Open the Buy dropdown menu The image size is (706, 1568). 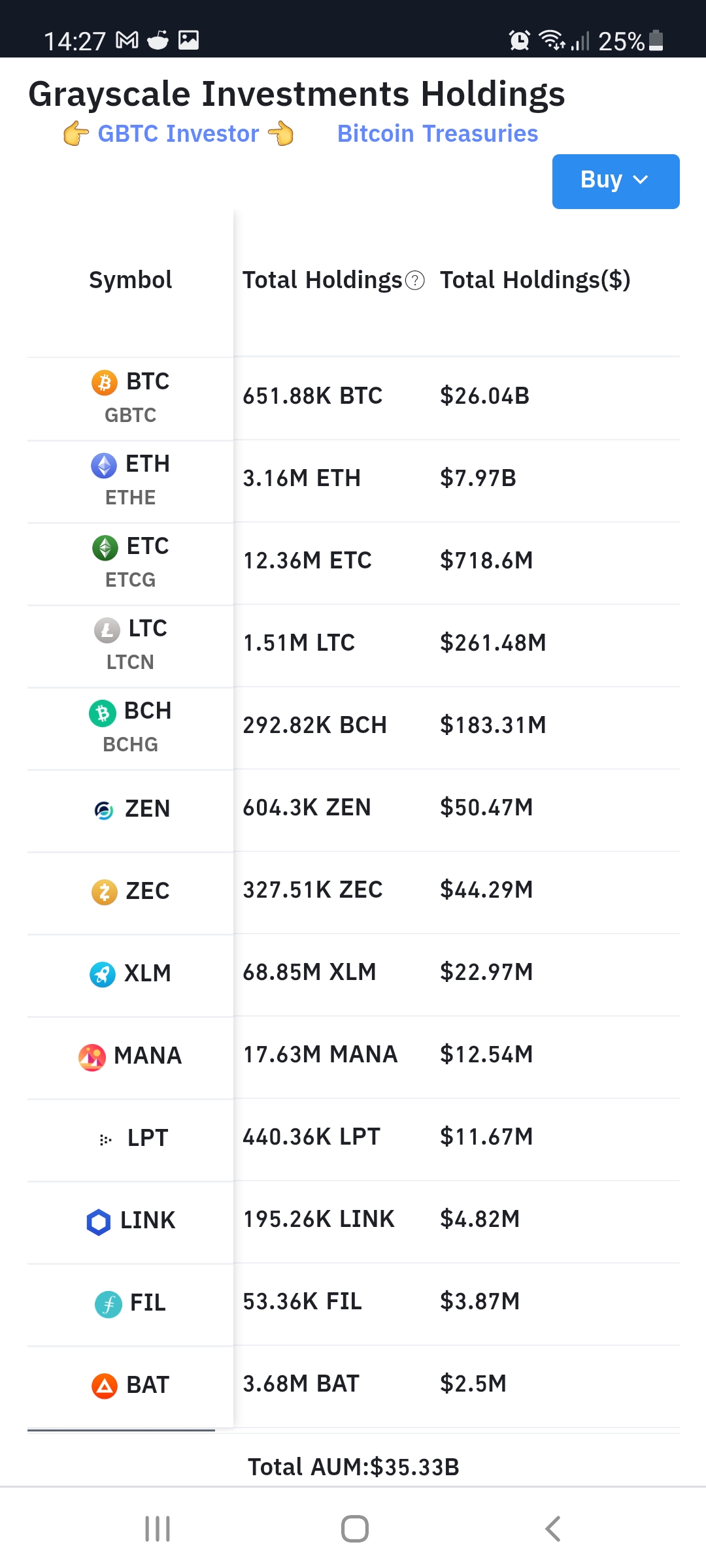point(615,181)
